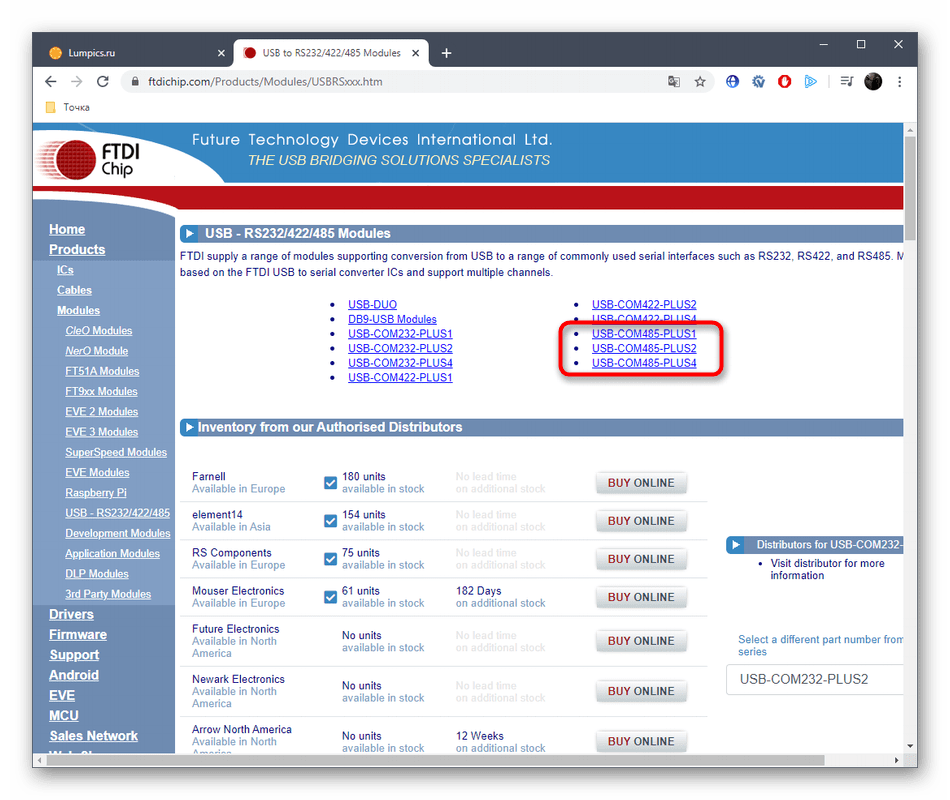The image size is (950, 800).
Task: Bookmark this page with the star icon
Action: [x=700, y=82]
